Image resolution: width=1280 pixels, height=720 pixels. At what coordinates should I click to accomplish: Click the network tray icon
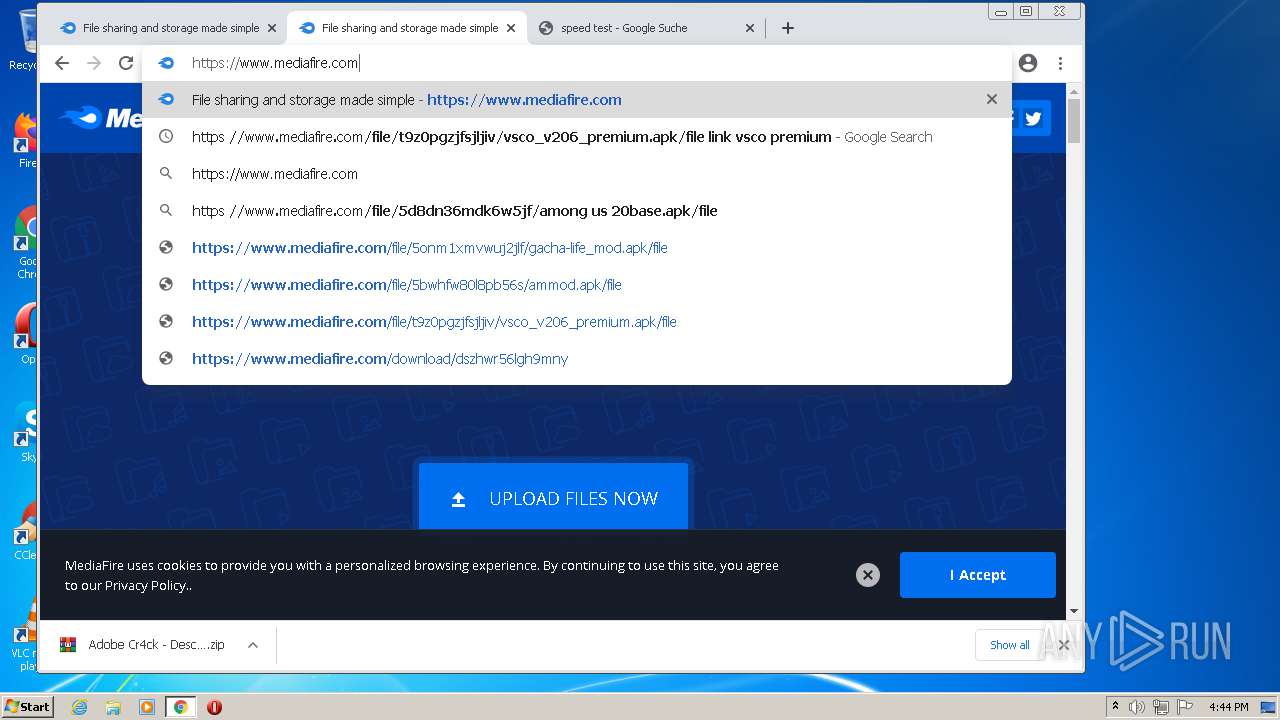[1161, 707]
